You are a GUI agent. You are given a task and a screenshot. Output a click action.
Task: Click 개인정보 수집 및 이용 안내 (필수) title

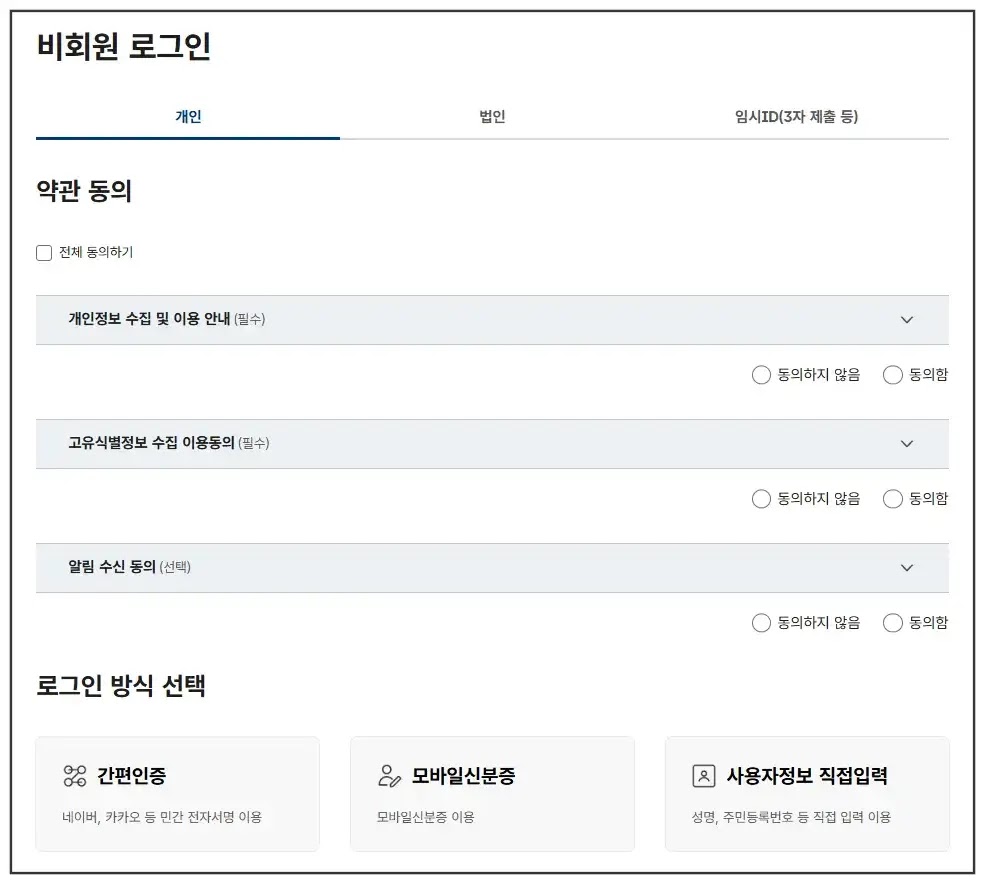click(166, 319)
